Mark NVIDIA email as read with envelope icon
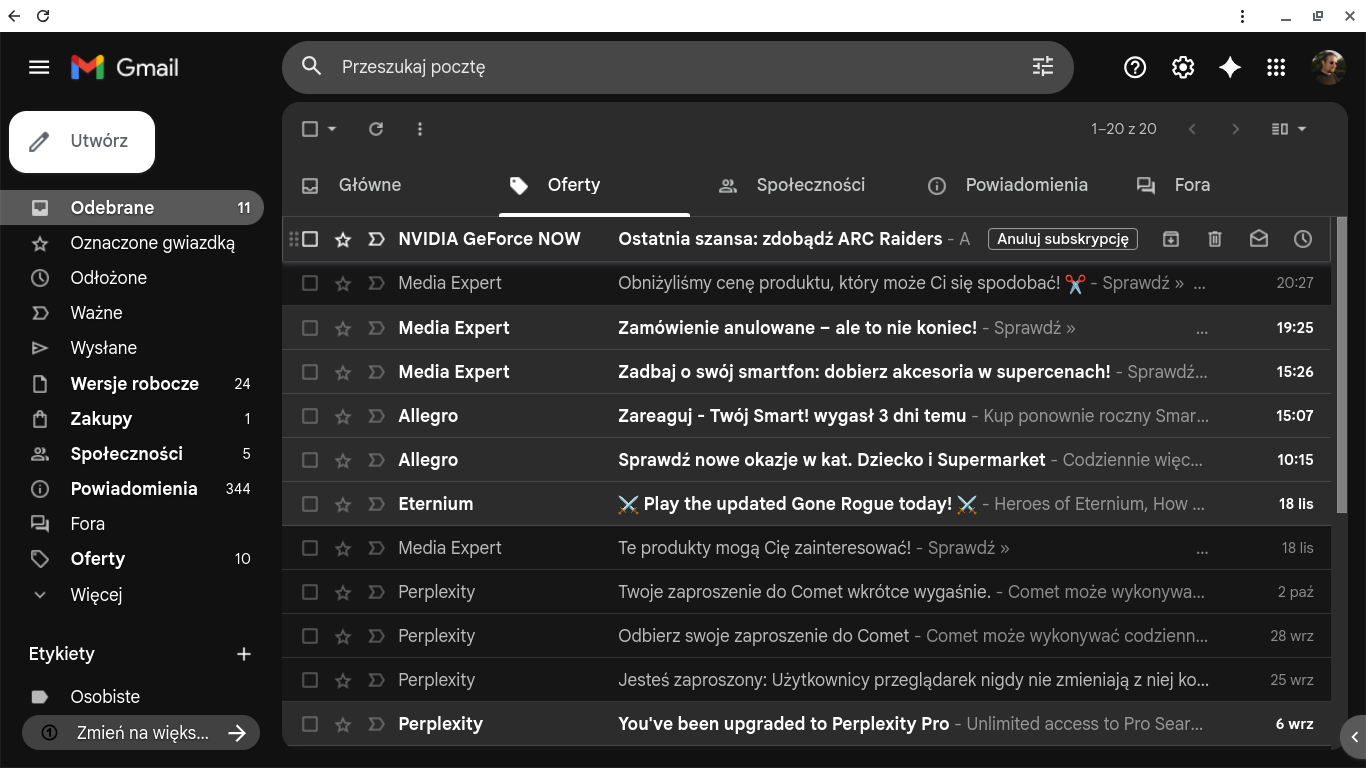 point(1258,239)
